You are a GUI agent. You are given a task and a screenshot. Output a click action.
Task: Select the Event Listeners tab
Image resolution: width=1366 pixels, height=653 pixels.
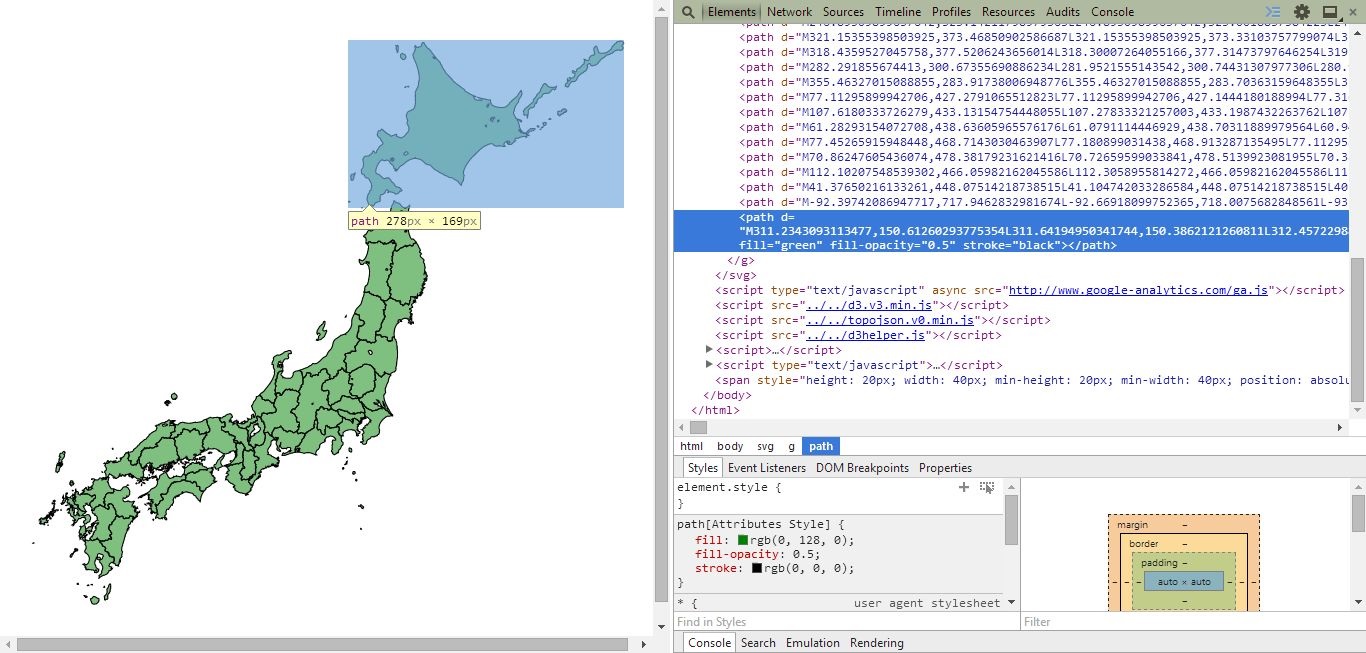tap(766, 468)
